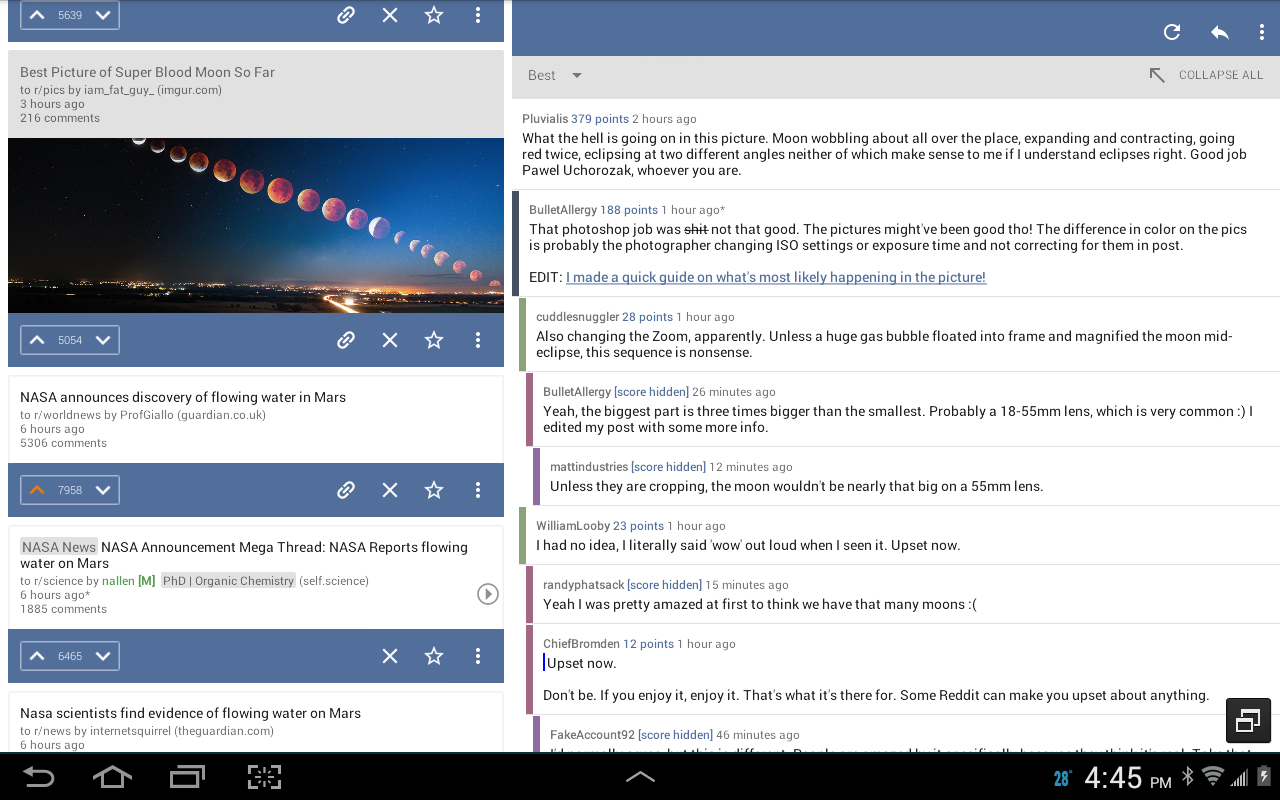Save the Mars flowing water post with star
Viewport: 1280px width, 800px height.
(434, 490)
